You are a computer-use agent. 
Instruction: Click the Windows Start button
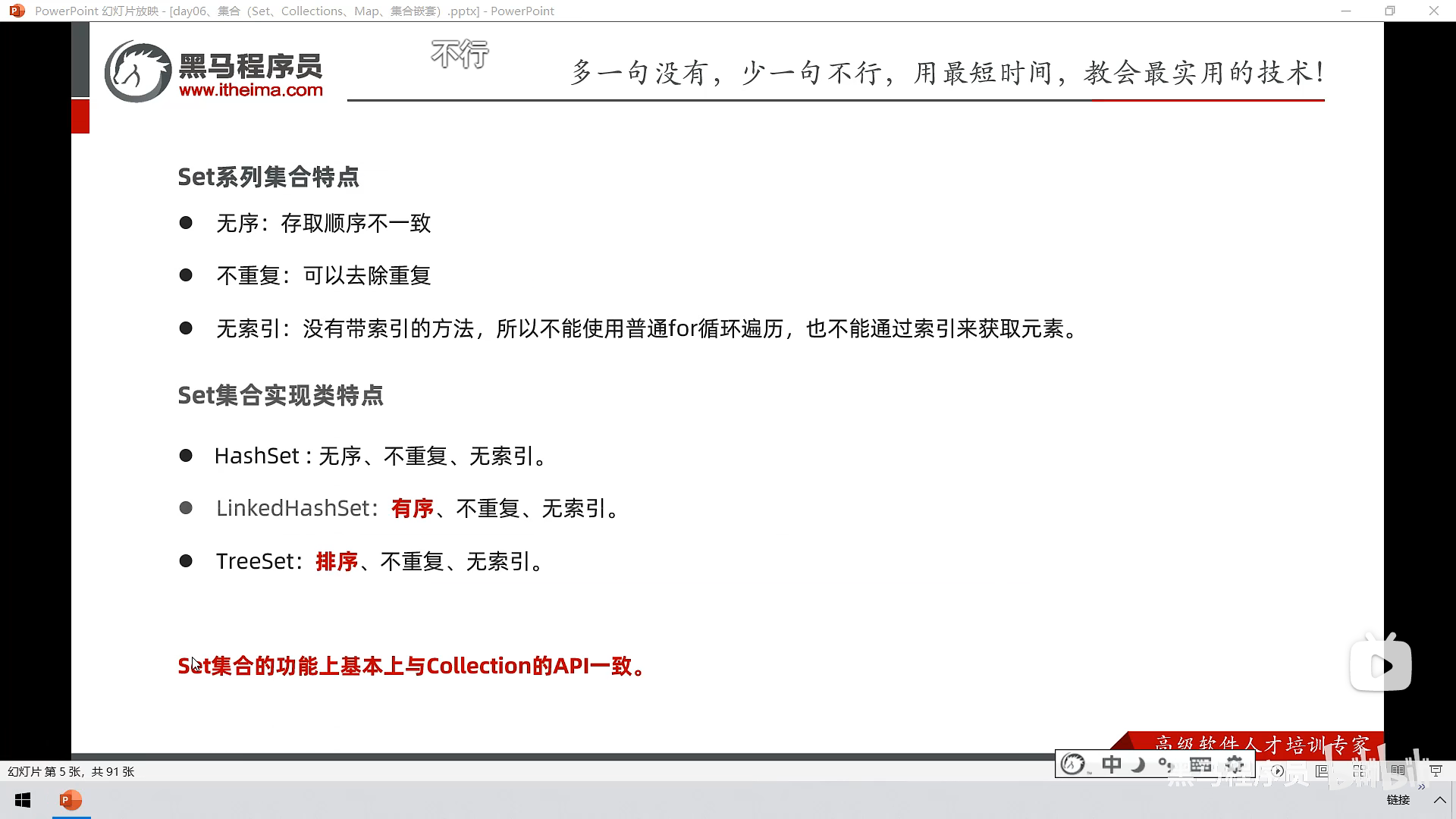(x=23, y=800)
